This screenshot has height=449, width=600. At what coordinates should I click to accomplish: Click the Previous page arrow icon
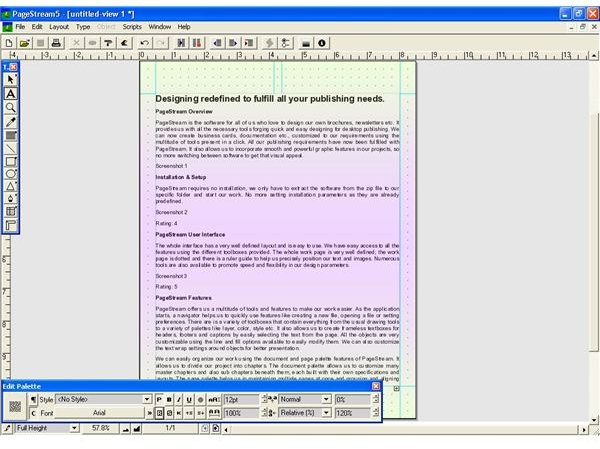(x=217, y=43)
